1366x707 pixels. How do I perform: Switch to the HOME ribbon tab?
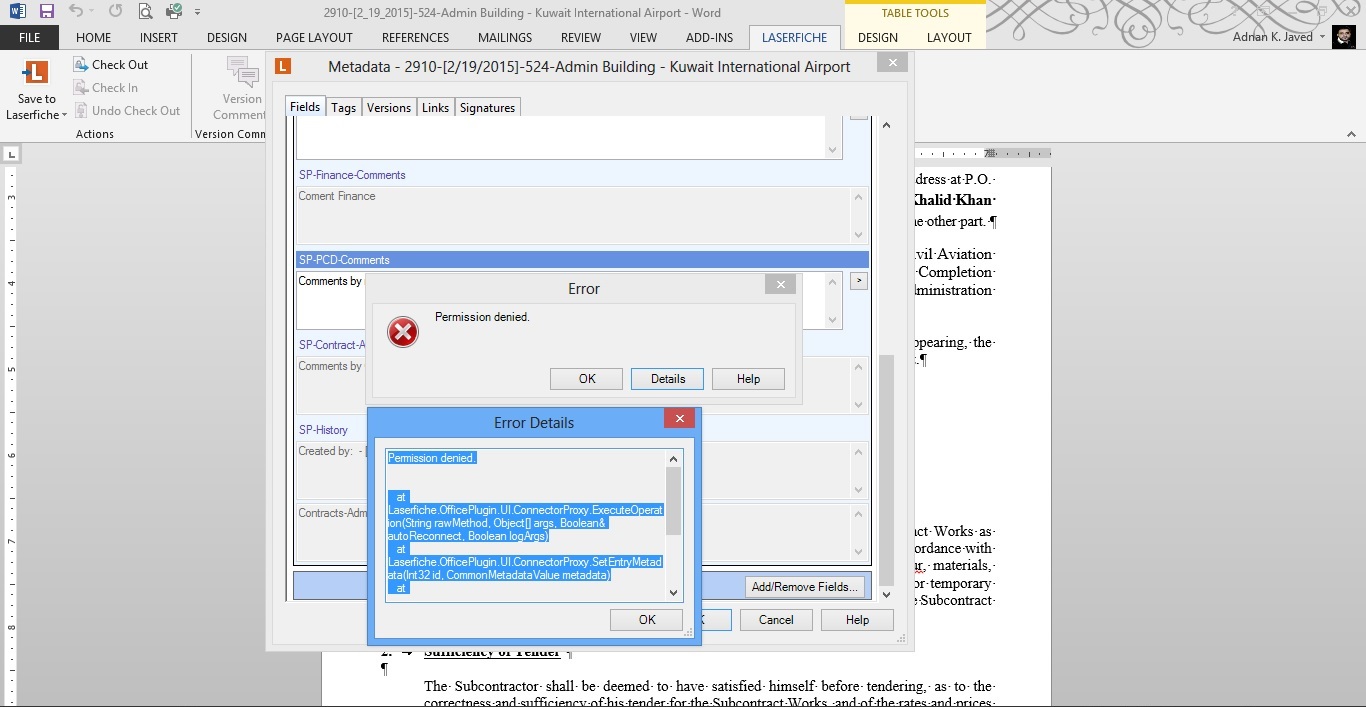(x=94, y=37)
